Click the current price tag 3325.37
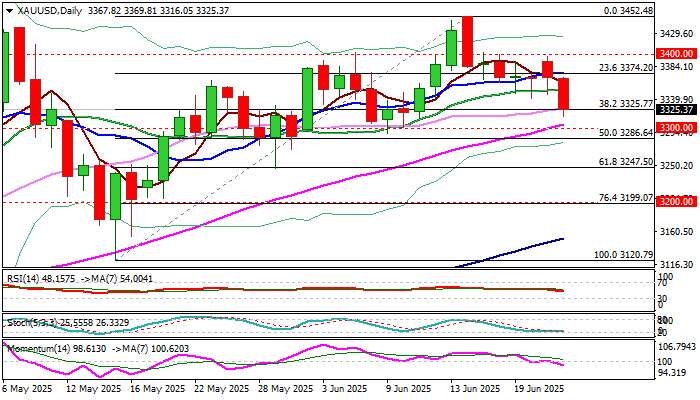This screenshot has width=700, height=400. (677, 109)
